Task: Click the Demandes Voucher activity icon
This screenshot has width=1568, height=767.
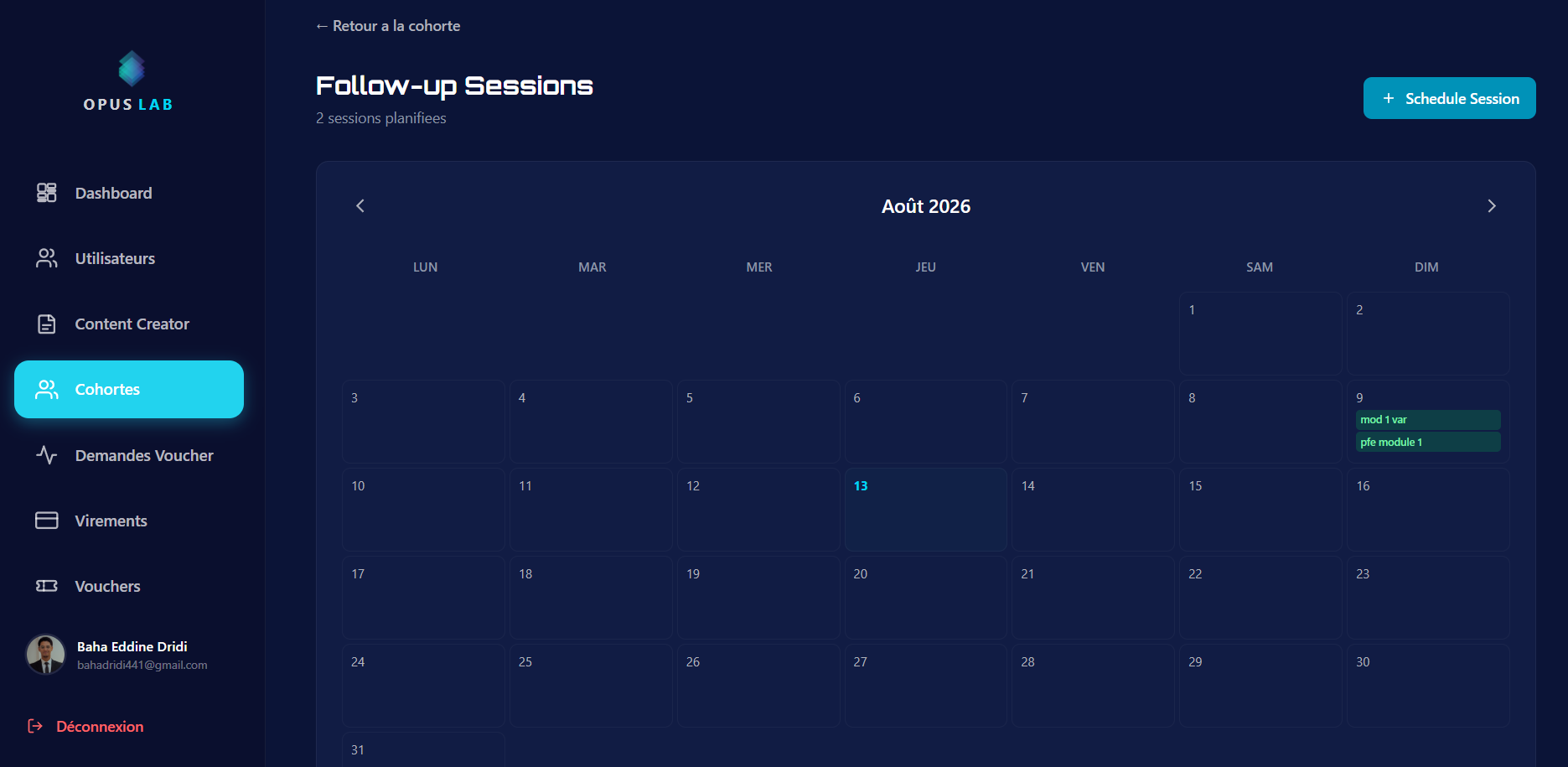Action: 47,455
